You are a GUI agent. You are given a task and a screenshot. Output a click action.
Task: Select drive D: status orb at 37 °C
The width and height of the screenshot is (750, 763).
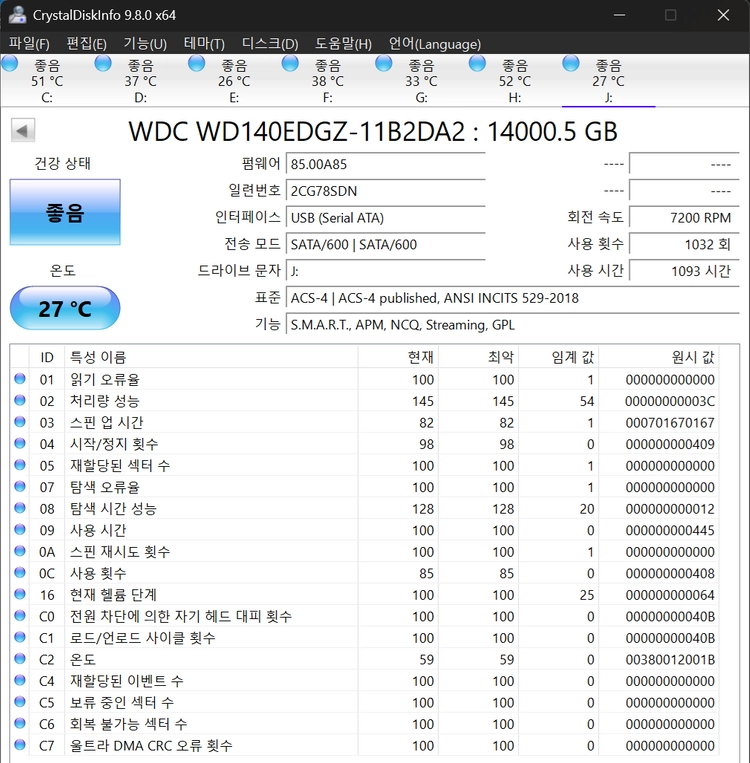click(103, 64)
